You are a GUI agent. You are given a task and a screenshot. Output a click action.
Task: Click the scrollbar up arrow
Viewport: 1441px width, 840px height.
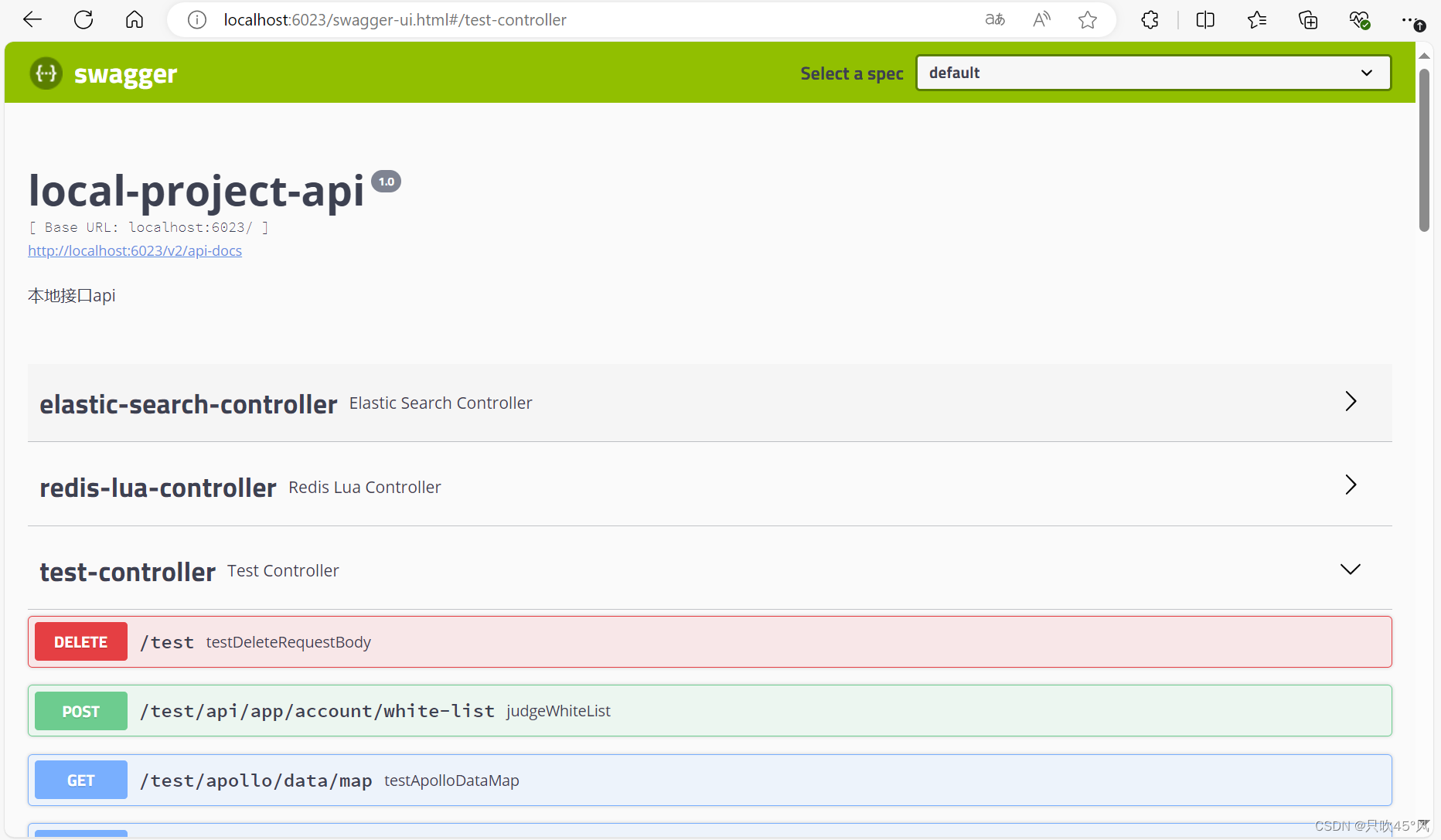point(1424,56)
